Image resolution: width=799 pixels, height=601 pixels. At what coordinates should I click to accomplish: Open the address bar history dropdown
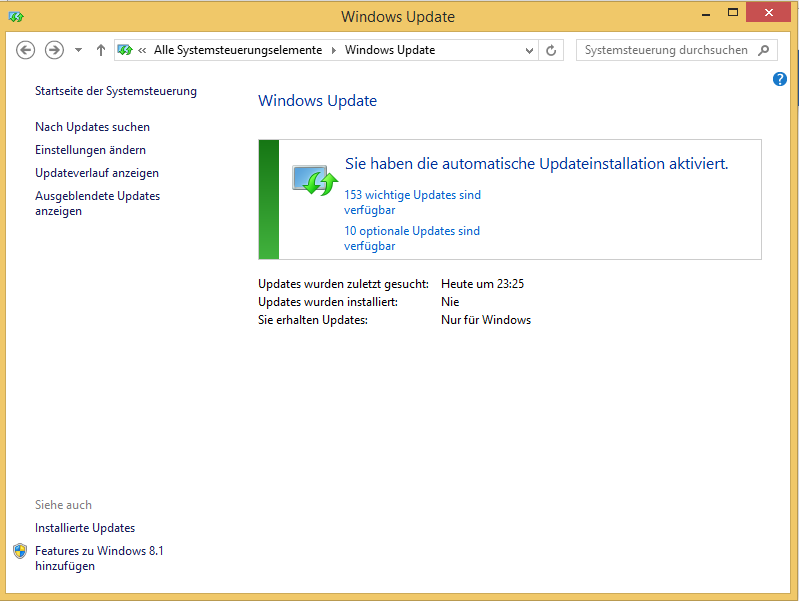click(529, 50)
